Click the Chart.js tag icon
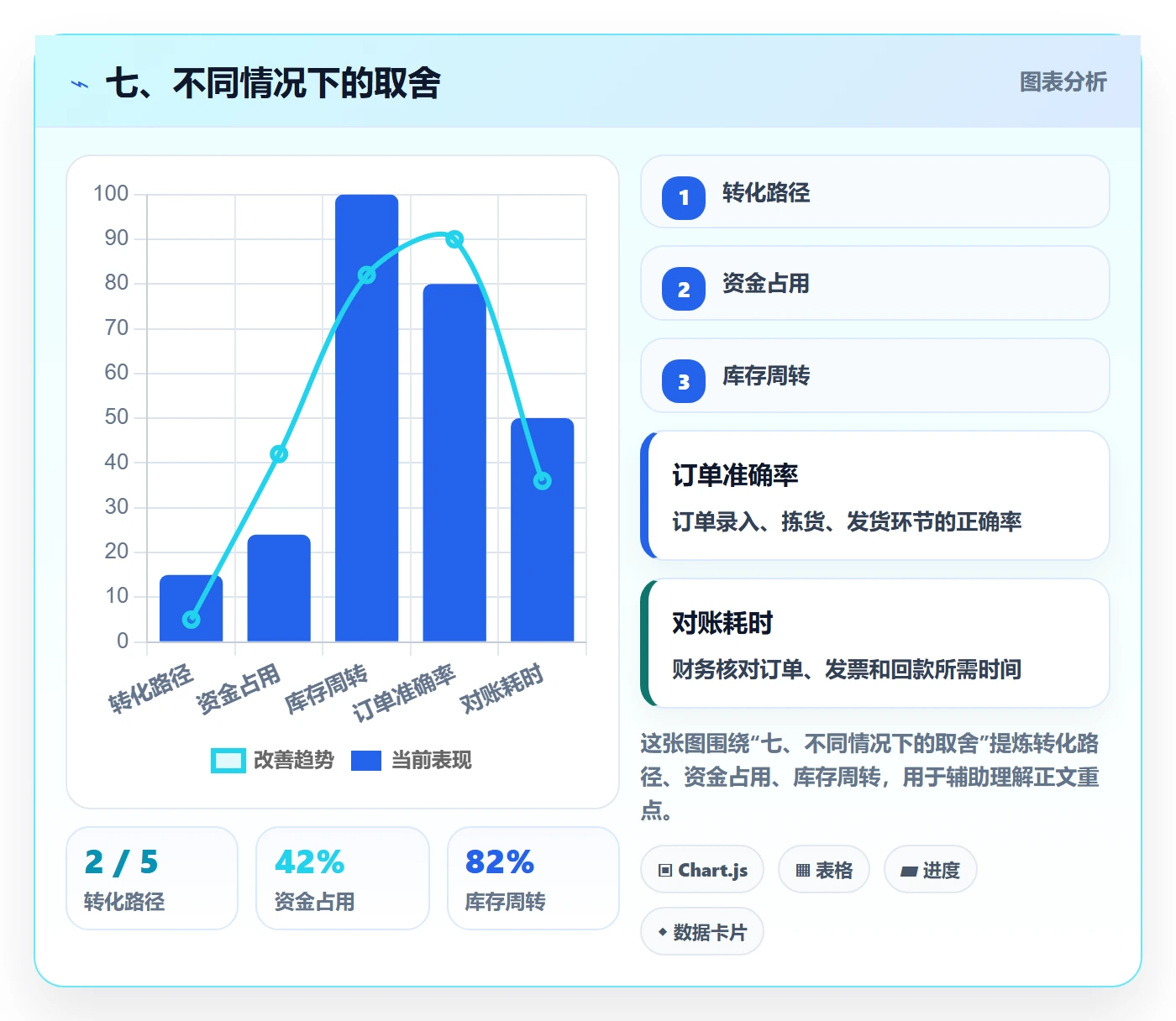 coord(665,871)
